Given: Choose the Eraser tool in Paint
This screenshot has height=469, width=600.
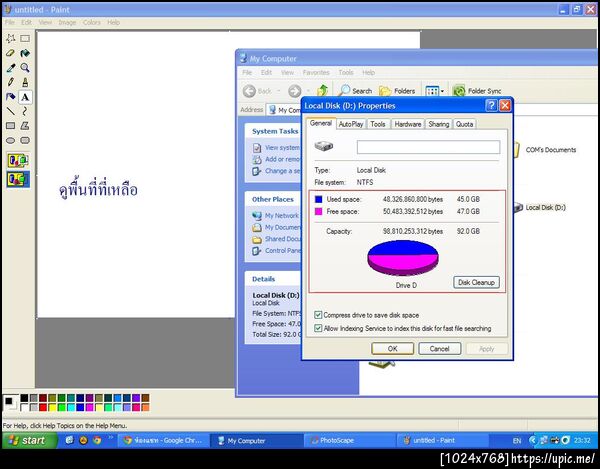Looking at the screenshot, I should point(11,53).
